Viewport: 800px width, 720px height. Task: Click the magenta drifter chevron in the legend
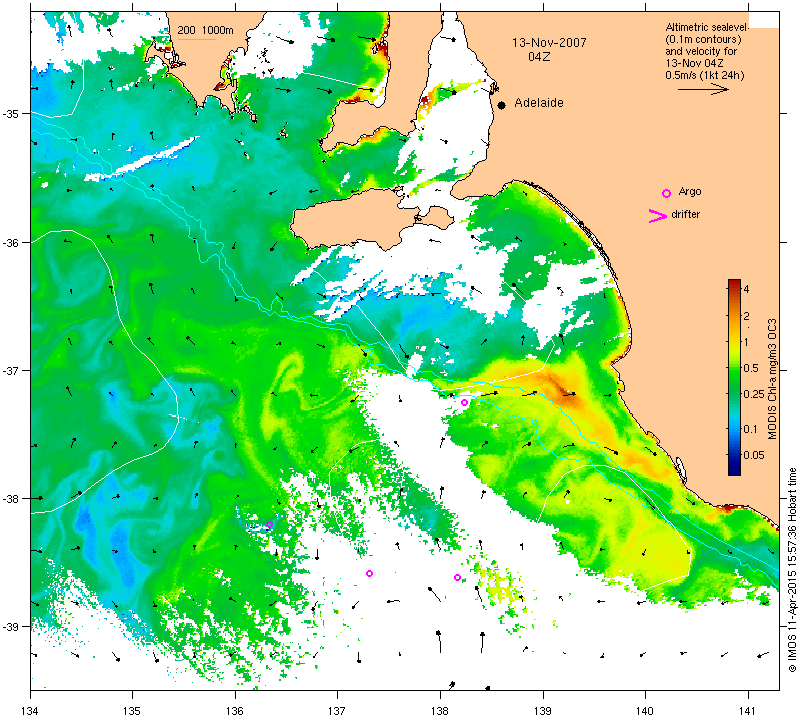pos(658,216)
